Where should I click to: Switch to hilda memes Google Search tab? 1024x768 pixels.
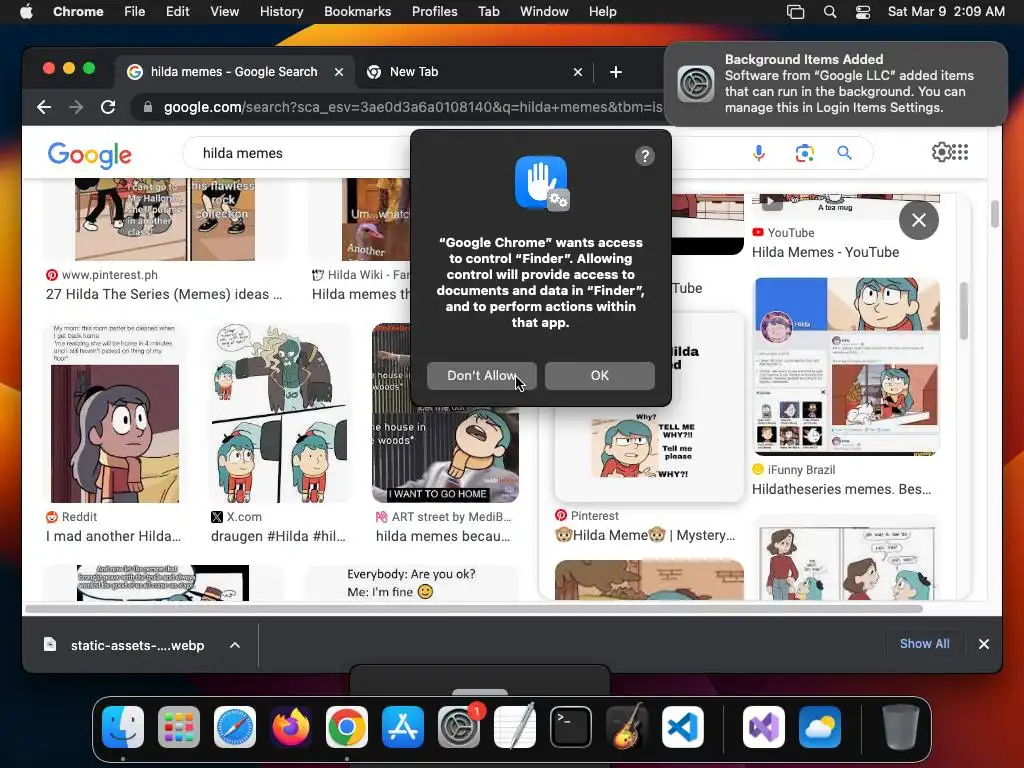click(234, 72)
